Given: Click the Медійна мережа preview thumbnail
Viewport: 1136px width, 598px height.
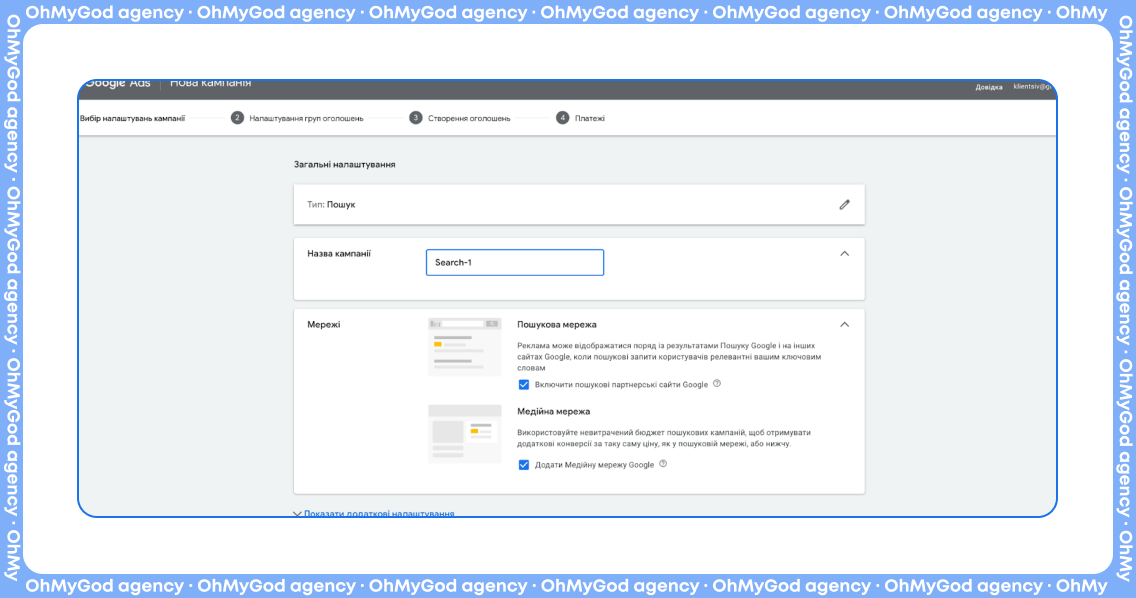Looking at the screenshot, I should (x=465, y=434).
